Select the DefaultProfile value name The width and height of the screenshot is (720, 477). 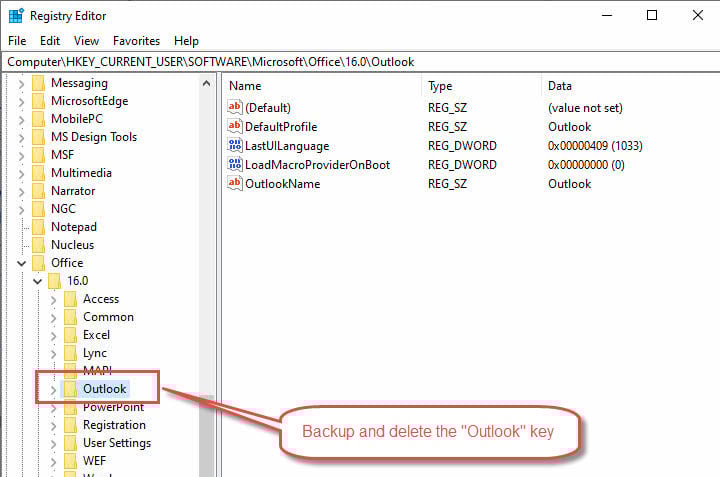coord(281,127)
